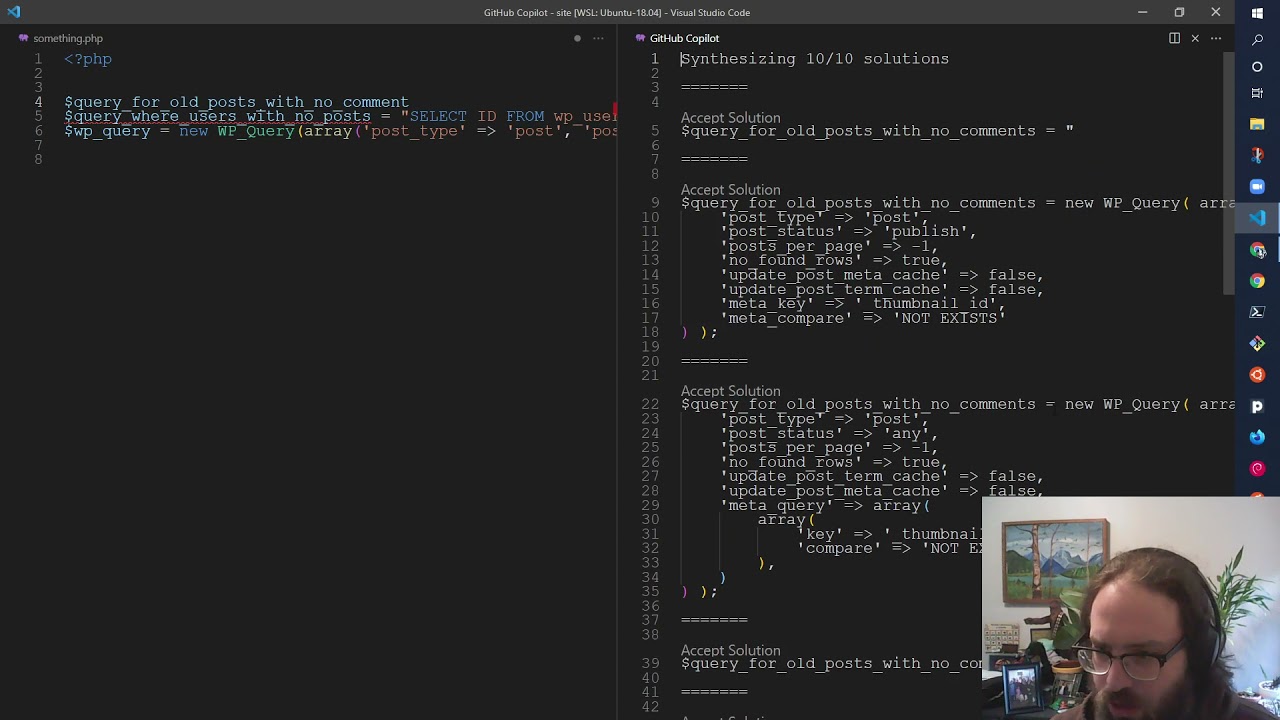Restore down the VS Code window
This screenshot has width=1280, height=720.
[x=1179, y=12]
